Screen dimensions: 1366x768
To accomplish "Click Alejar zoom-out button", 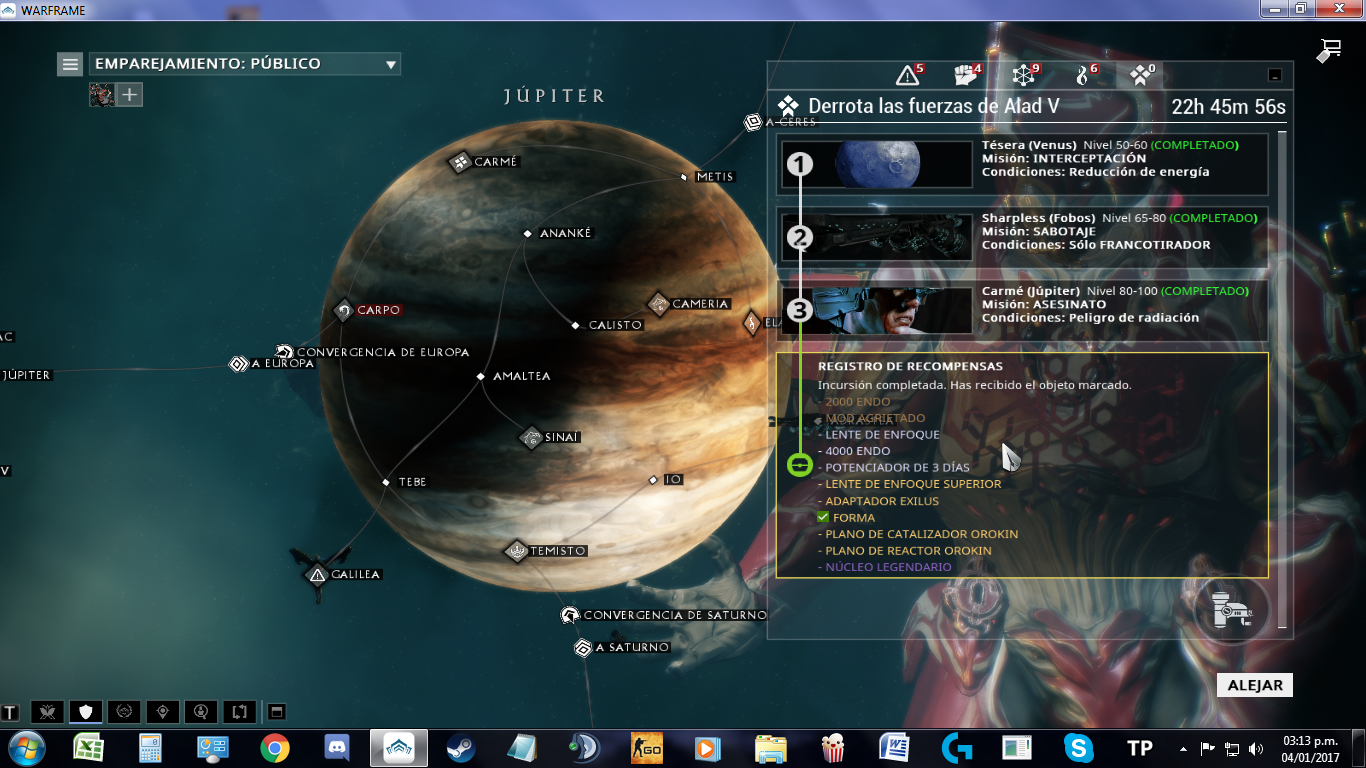I will tap(1255, 685).
